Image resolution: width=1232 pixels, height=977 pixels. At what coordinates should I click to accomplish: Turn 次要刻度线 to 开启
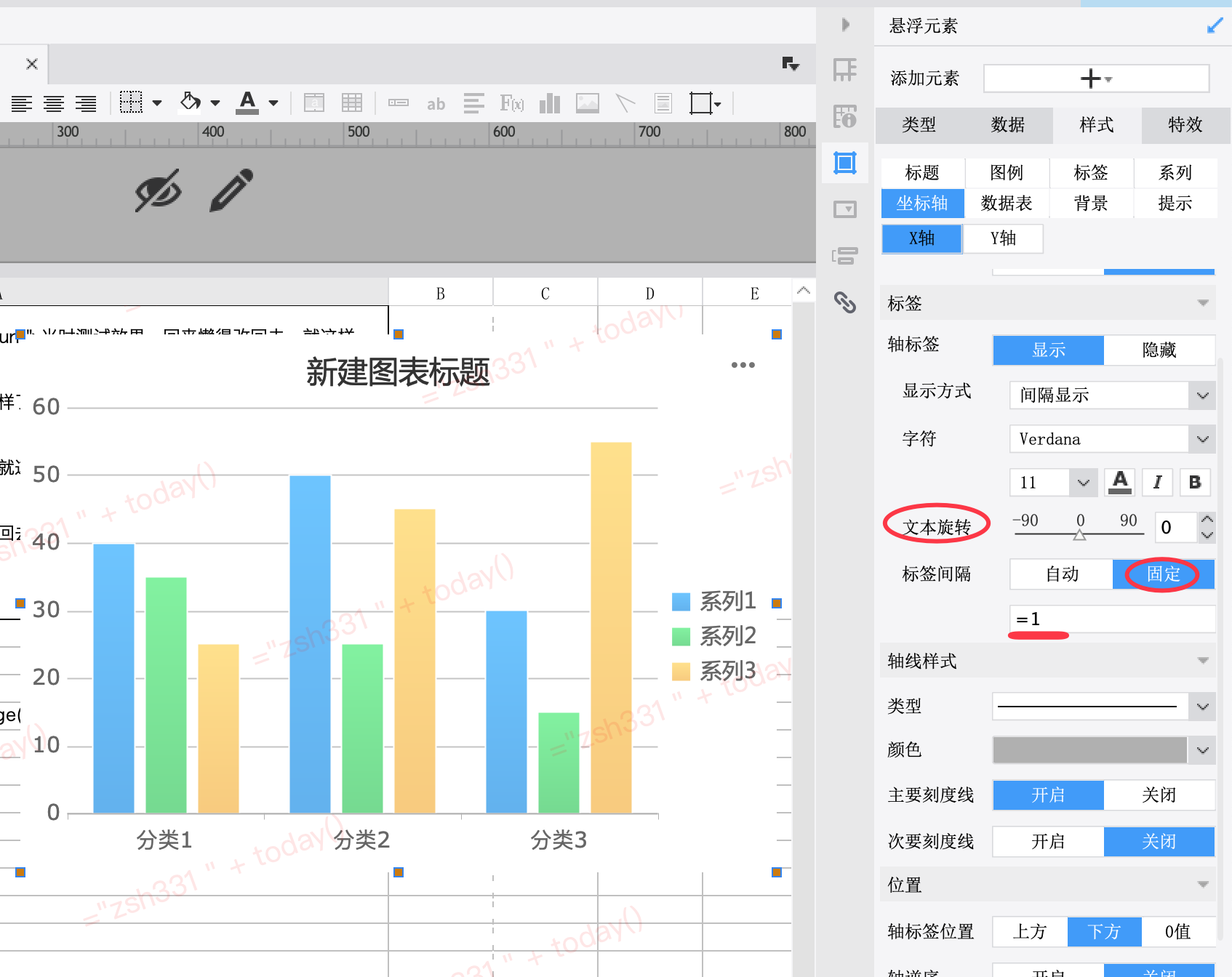pyautogui.click(x=1049, y=841)
